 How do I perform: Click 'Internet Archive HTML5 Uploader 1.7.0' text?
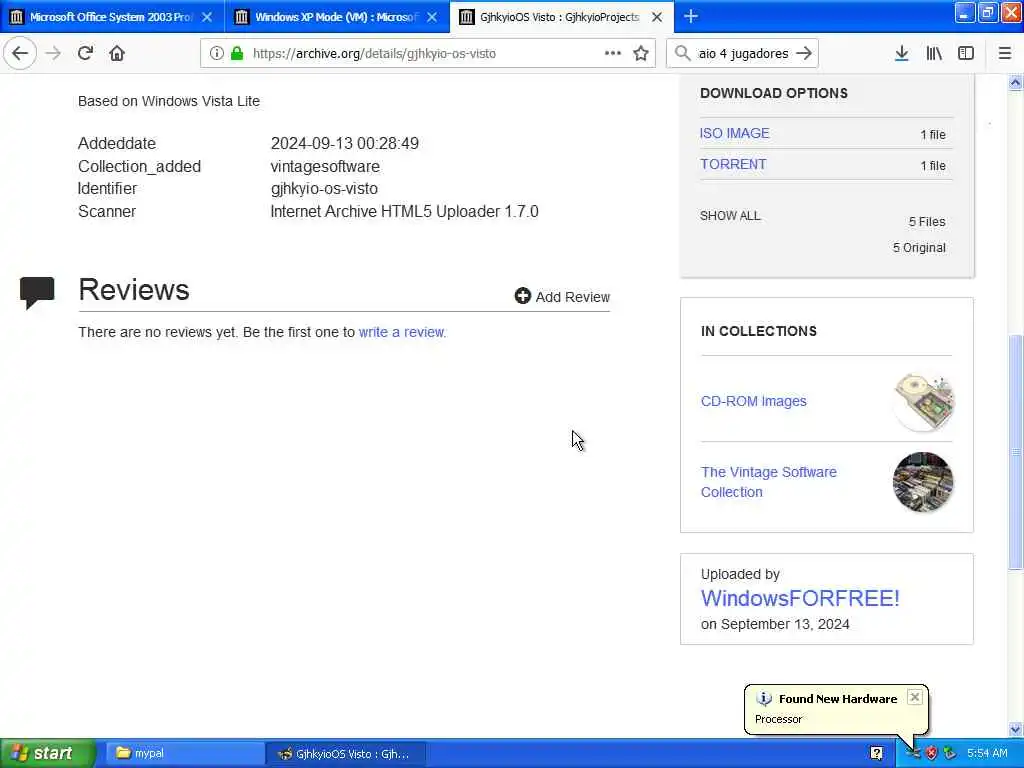point(404,212)
